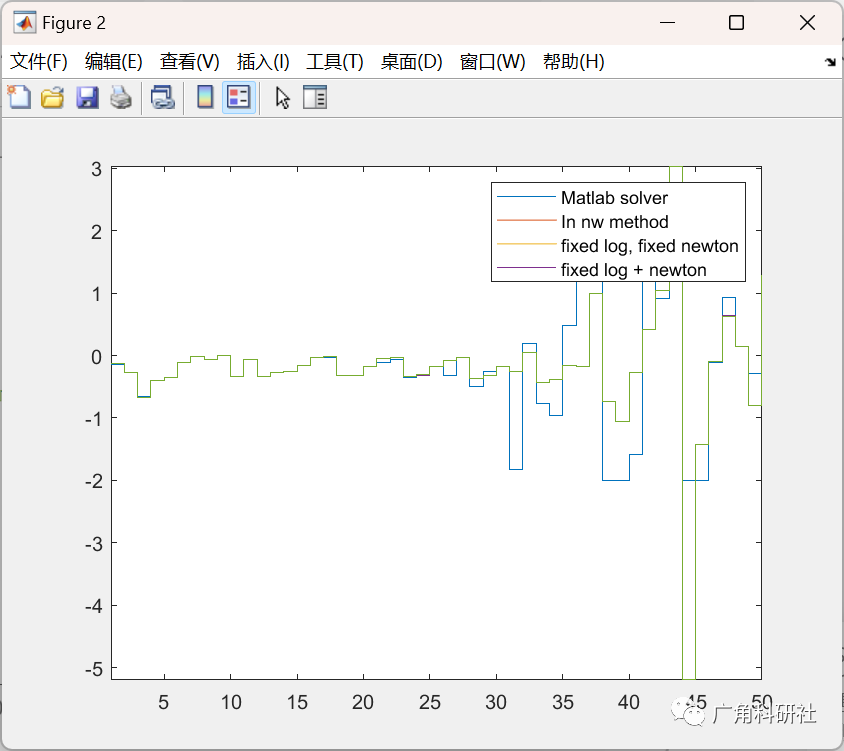Select the Edit Plot arrow tool
844x751 pixels.
pos(283,97)
